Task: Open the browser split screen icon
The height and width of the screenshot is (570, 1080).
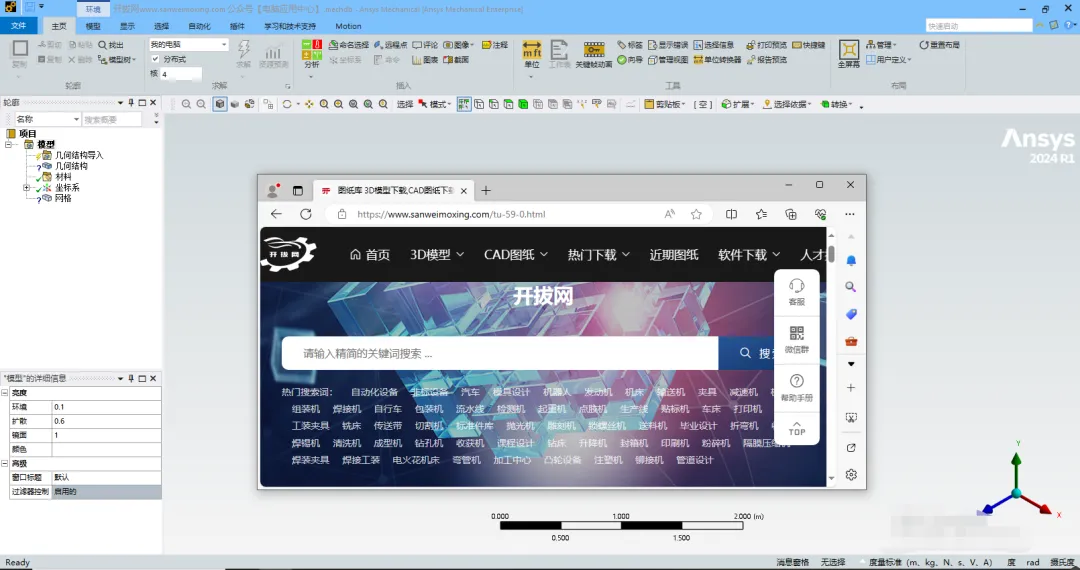Action: coord(731,214)
